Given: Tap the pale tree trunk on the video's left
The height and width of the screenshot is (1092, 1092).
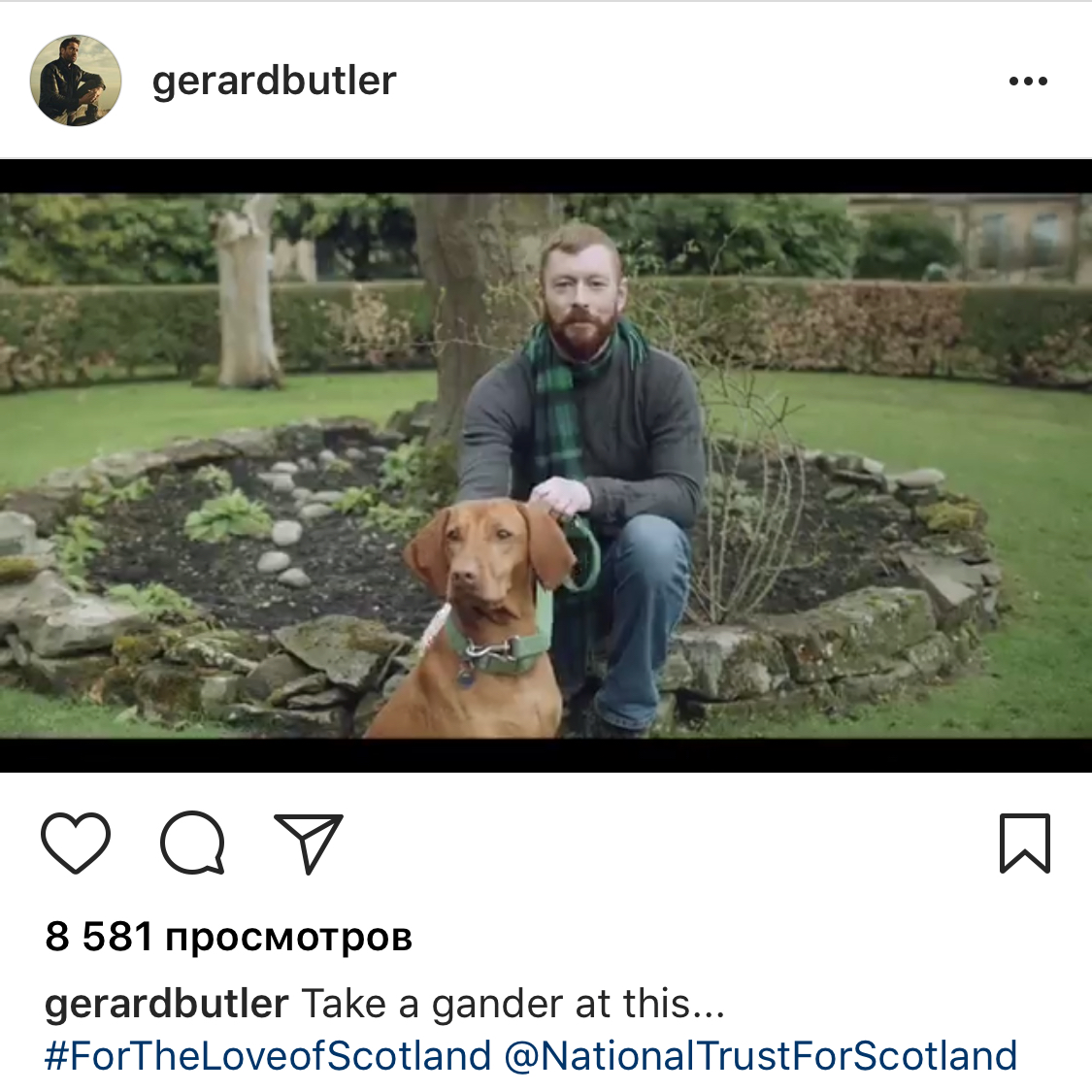Looking at the screenshot, I should click(246, 291).
